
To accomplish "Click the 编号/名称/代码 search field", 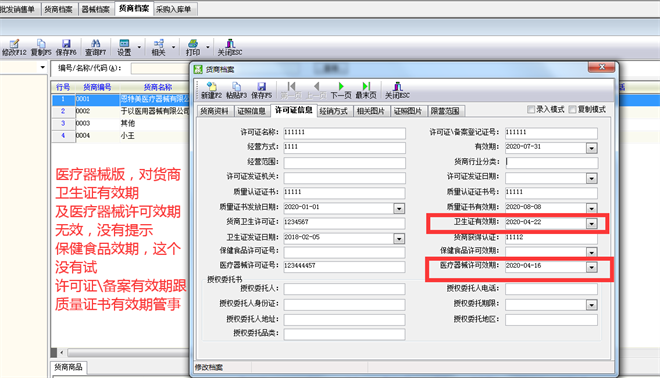I will [x=160, y=68].
